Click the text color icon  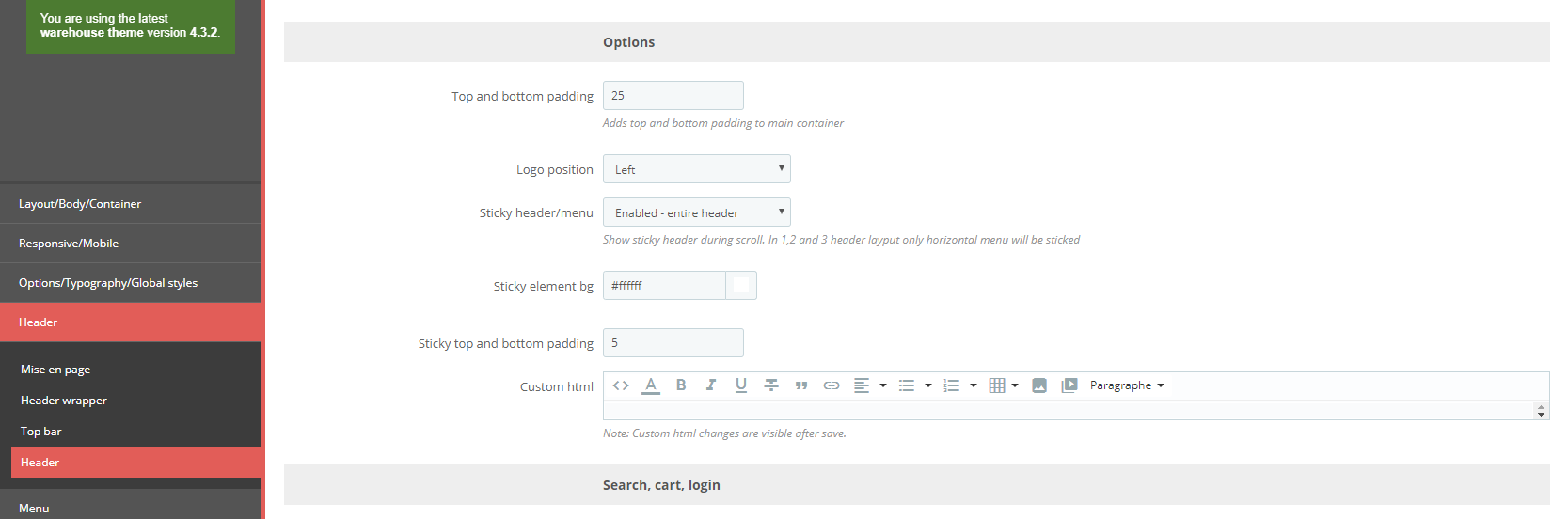click(x=651, y=385)
